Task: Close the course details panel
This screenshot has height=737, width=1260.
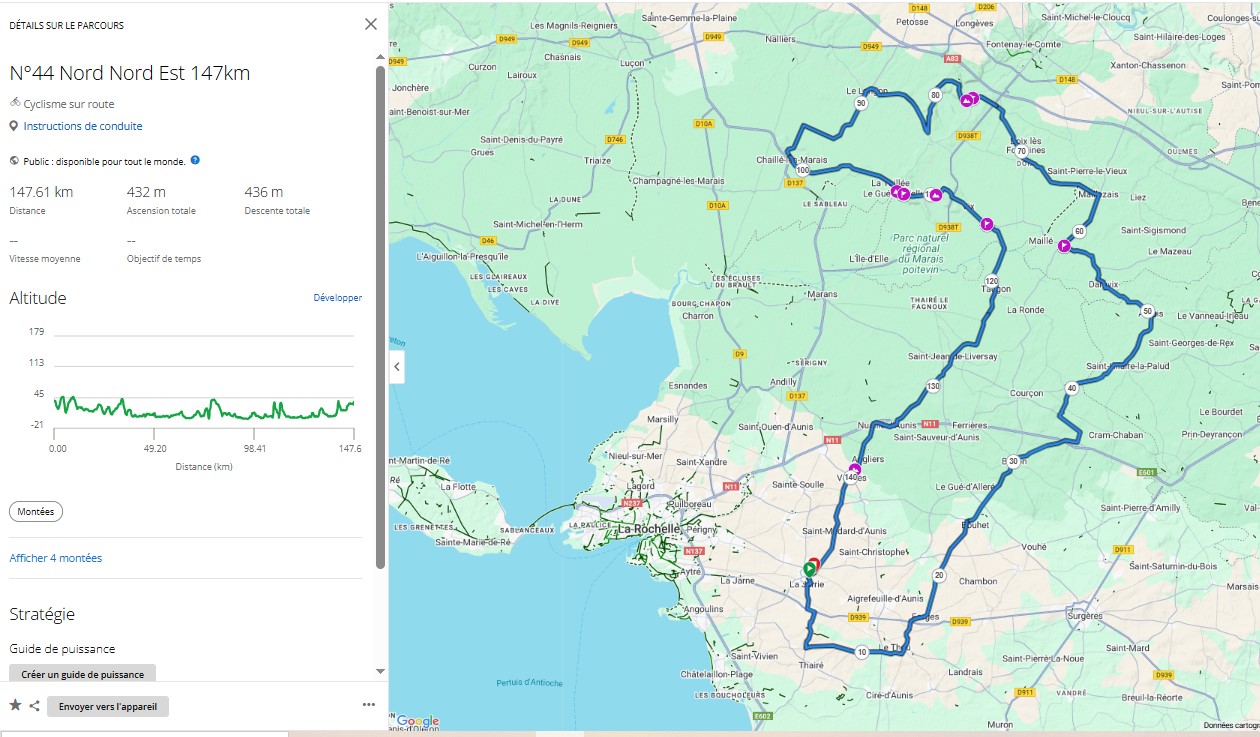Action: (371, 24)
